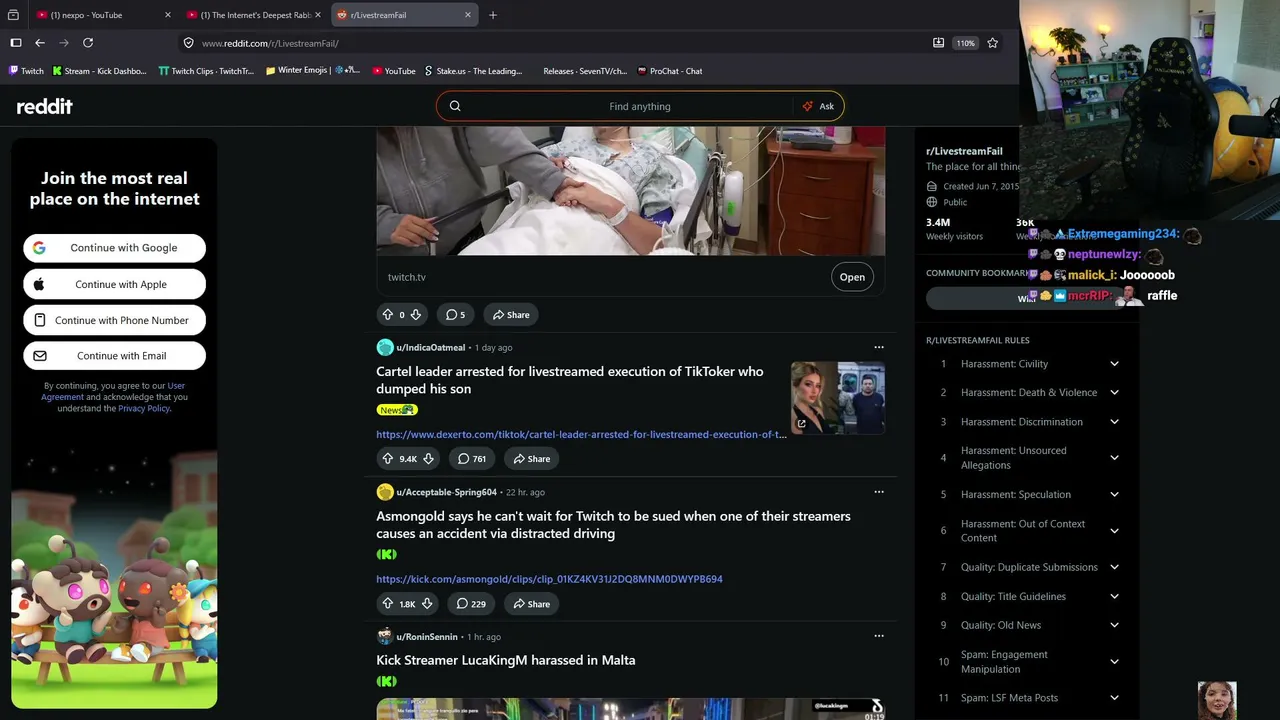
Task: Open more options for u/RoninSennin's post
Action: click(879, 636)
